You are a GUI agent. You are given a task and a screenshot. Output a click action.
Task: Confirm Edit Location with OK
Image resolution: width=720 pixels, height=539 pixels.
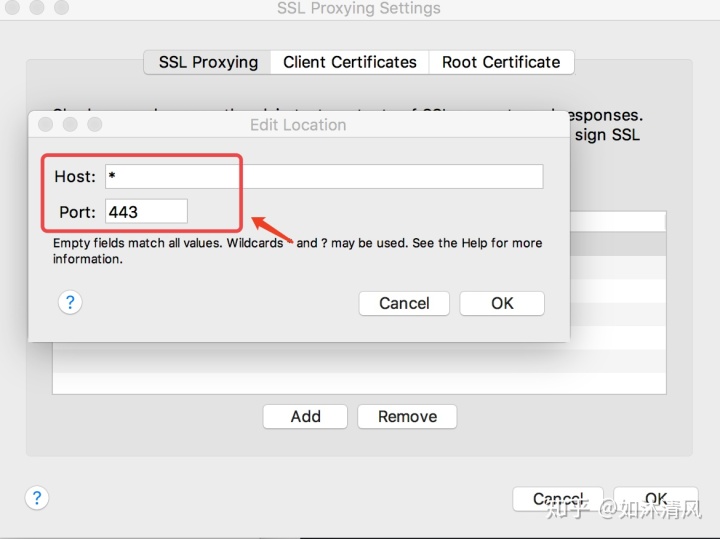pos(502,303)
